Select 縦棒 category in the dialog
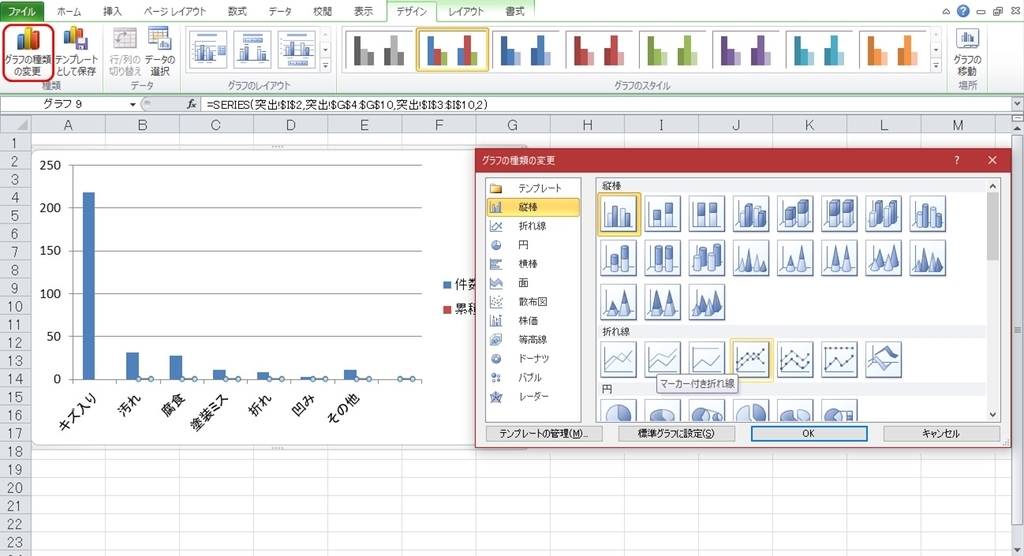The width and height of the screenshot is (1024, 556). [x=534, y=207]
